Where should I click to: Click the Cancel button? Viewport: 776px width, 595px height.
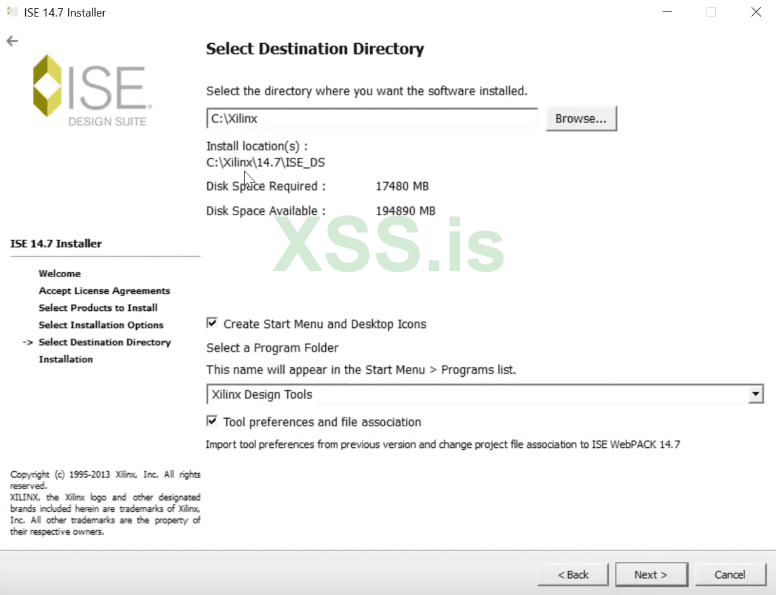(x=729, y=575)
